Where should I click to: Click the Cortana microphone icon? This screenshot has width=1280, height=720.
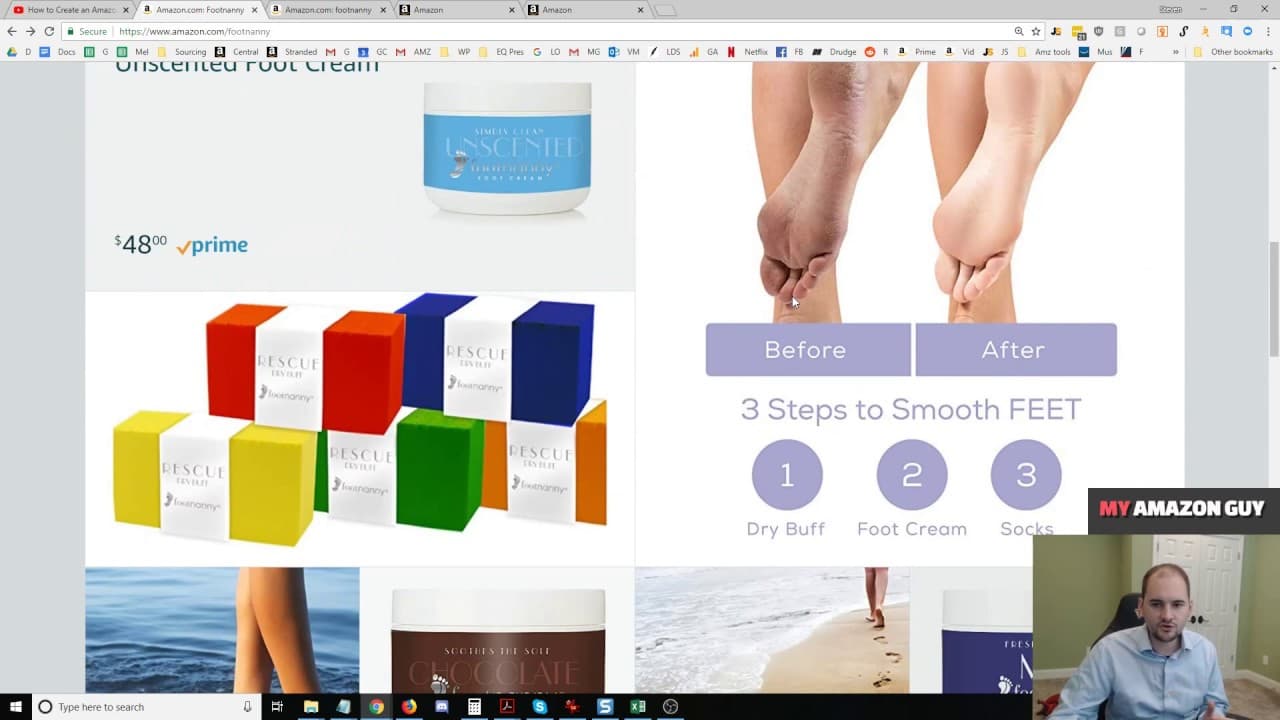[x=247, y=707]
